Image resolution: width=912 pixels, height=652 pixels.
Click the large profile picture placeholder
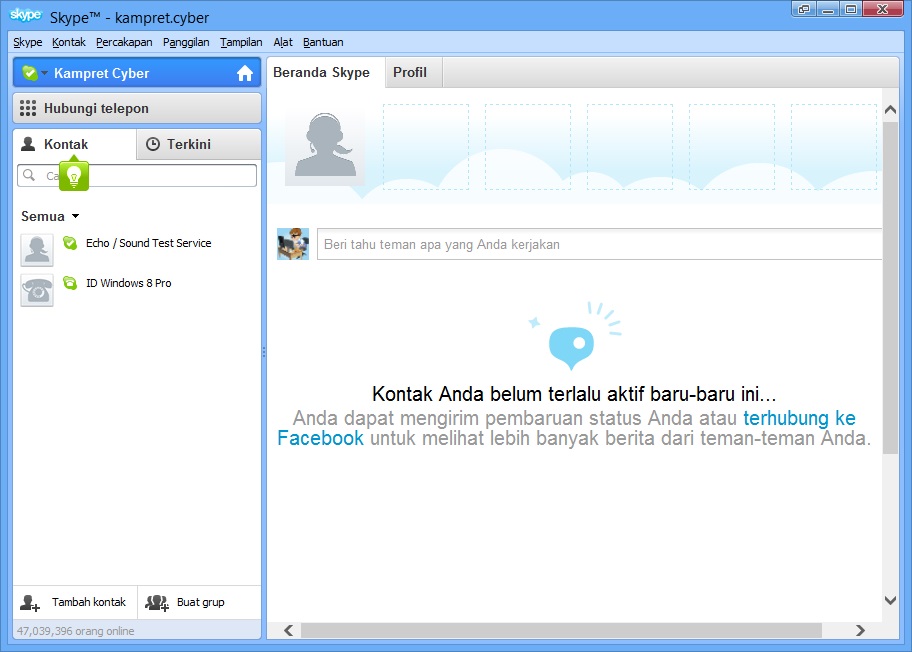click(325, 145)
